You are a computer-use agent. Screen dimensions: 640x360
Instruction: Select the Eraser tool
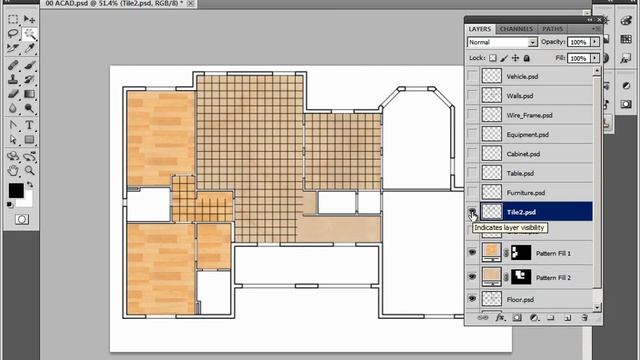click(x=13, y=94)
